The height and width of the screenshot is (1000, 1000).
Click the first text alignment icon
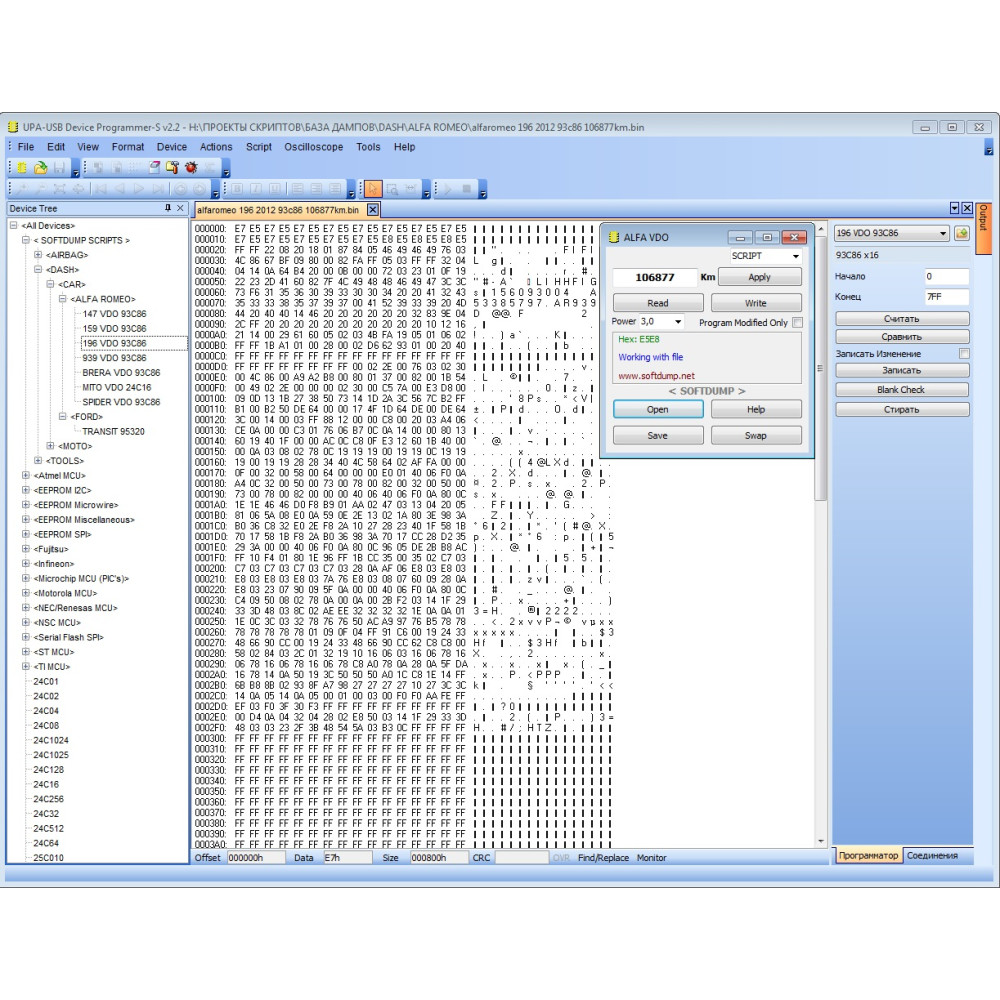pyautogui.click(x=297, y=189)
